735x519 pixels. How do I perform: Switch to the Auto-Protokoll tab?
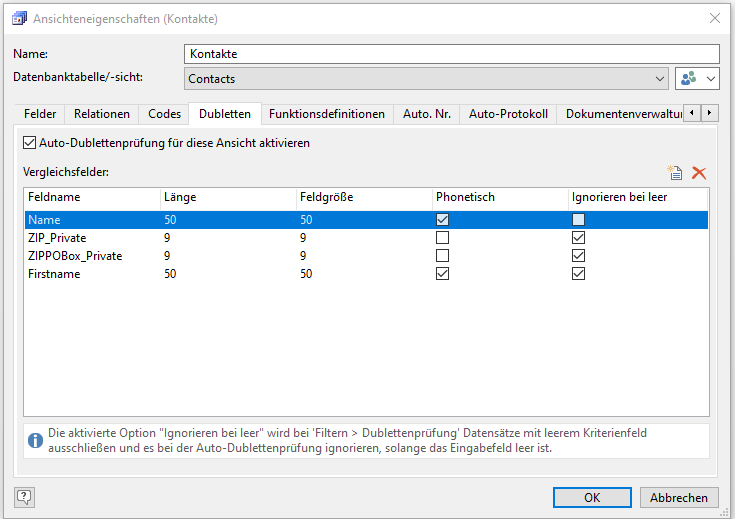point(508,114)
